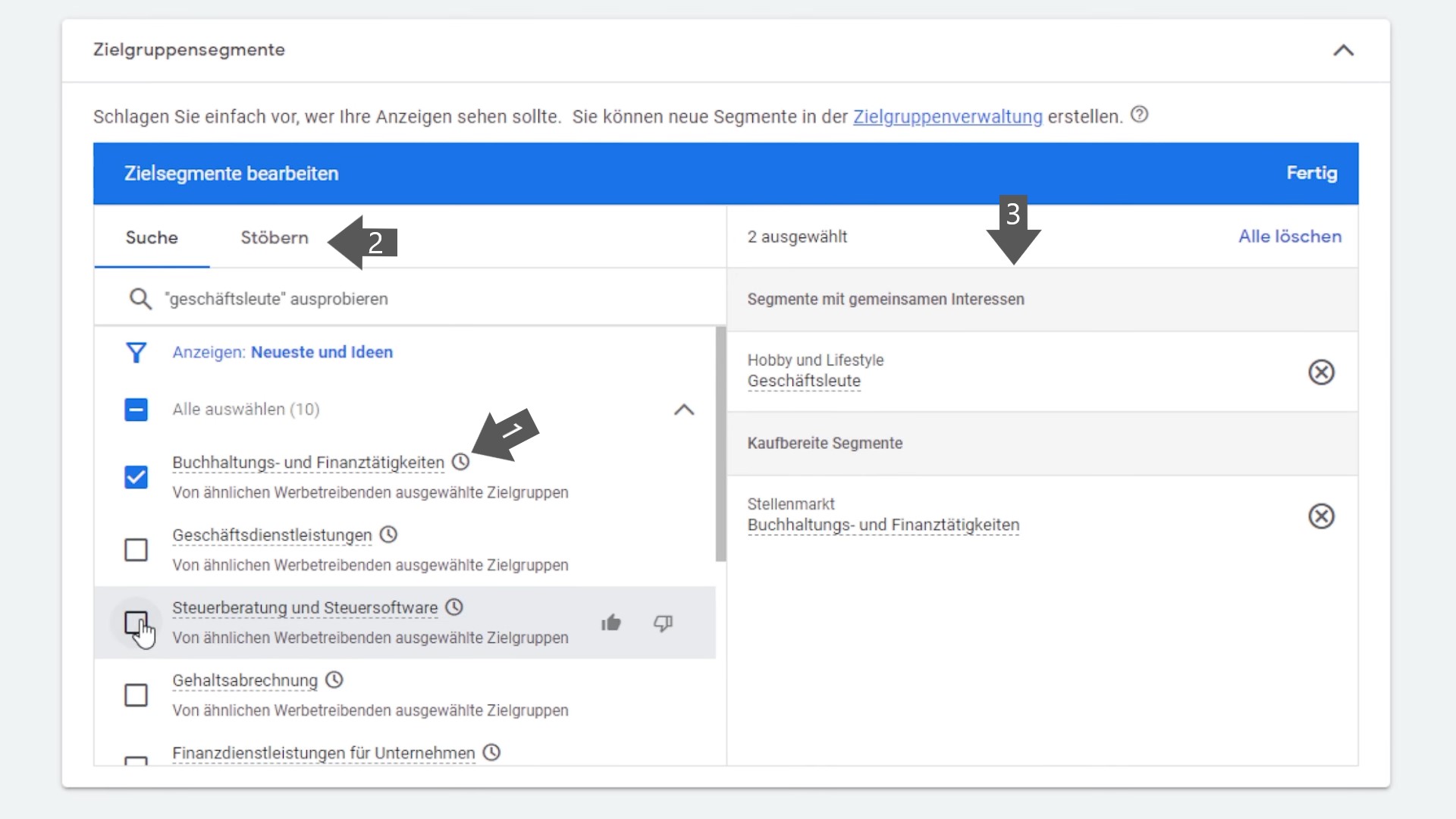Screen dimensions: 1456x819
Task: Toggle the Buchhaltungs- und Finanztätigkeiten checkbox
Action: click(x=135, y=476)
